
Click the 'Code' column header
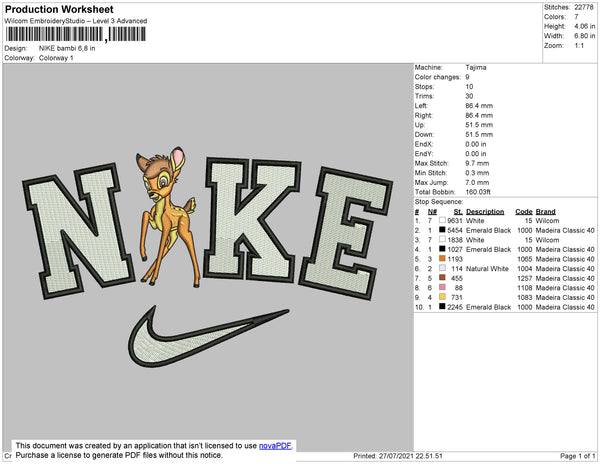[x=524, y=212]
